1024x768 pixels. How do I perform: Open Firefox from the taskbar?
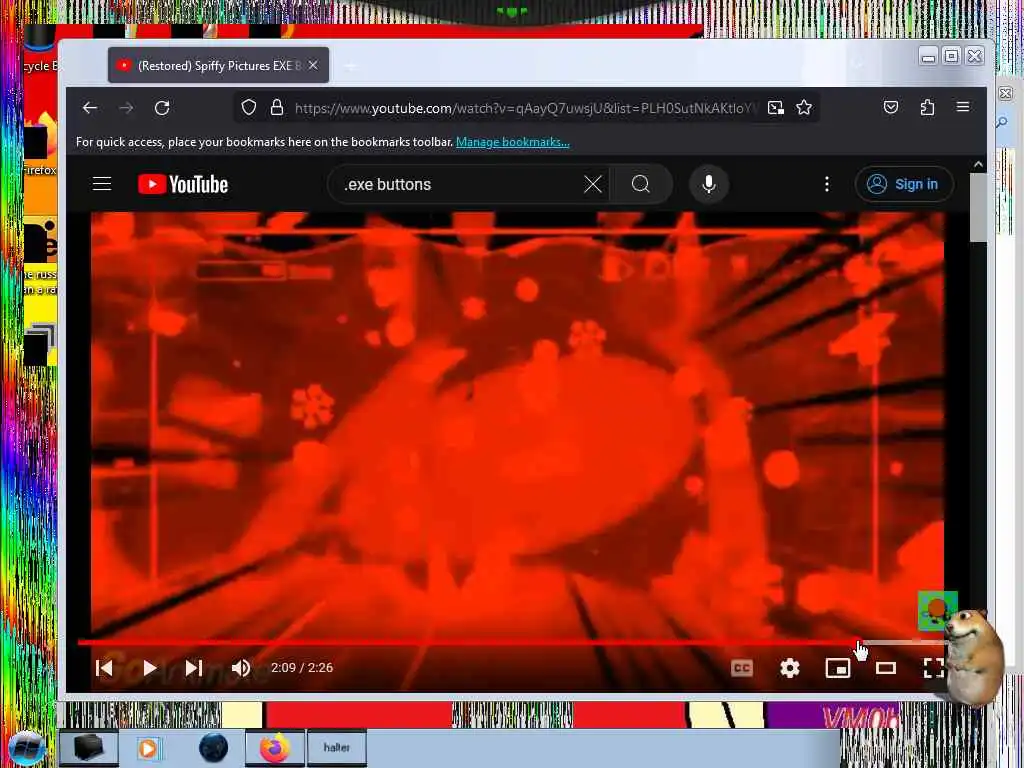275,748
